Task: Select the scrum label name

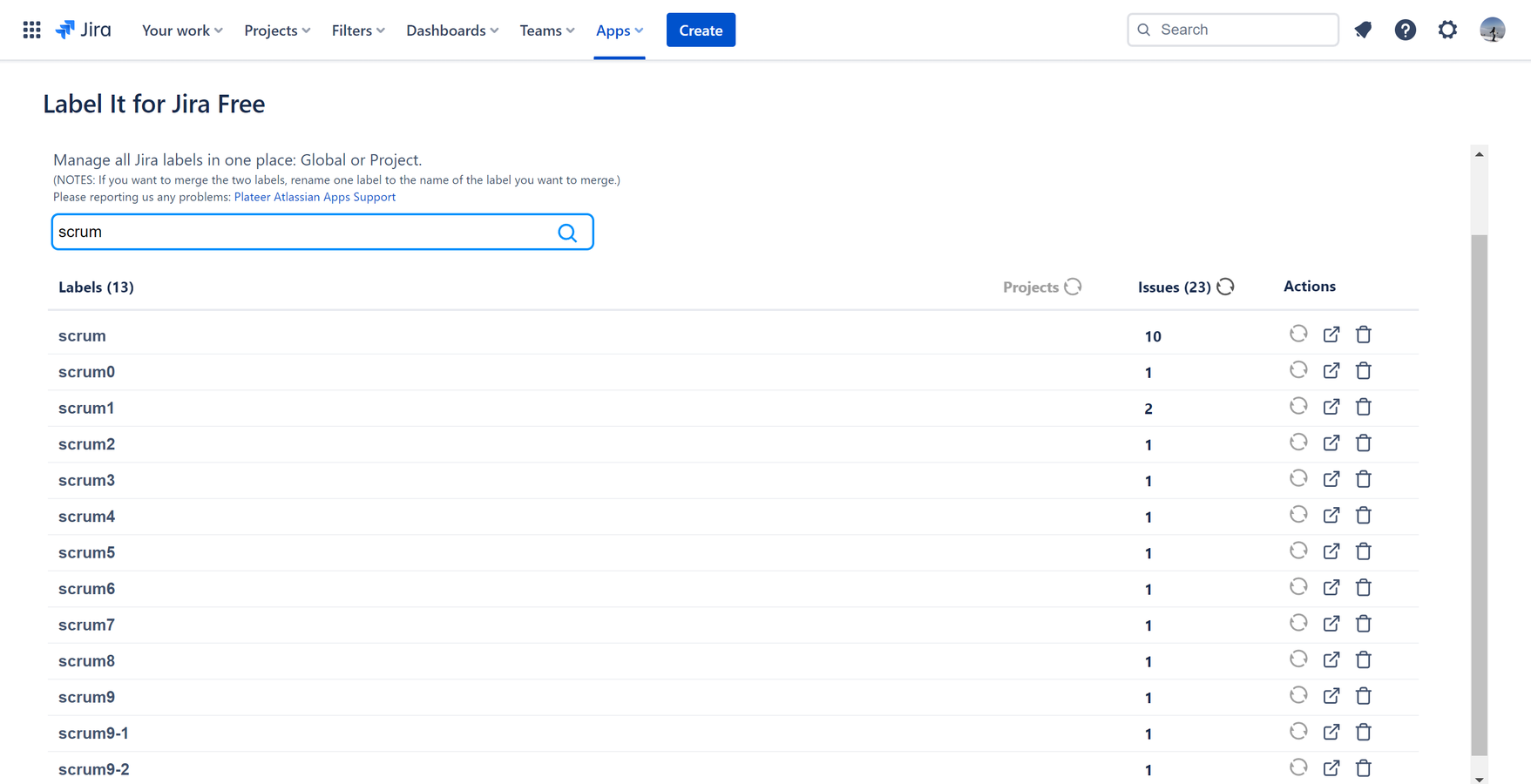Action: click(x=82, y=335)
